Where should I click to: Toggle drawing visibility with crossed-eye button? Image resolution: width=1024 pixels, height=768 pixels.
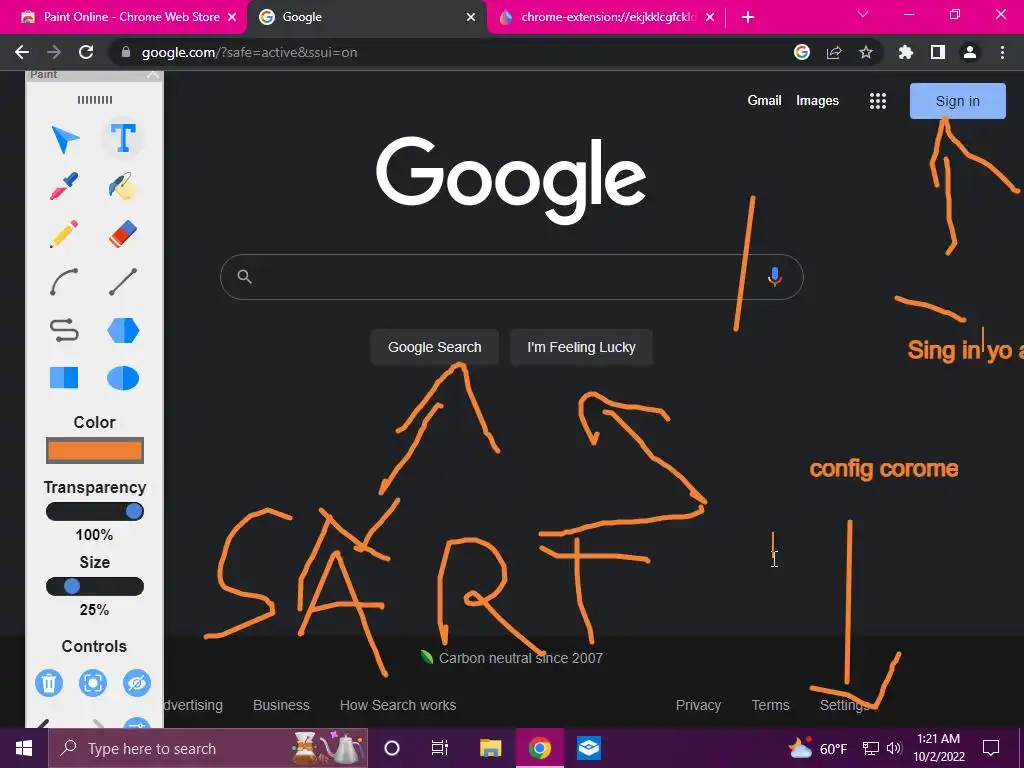click(136, 683)
